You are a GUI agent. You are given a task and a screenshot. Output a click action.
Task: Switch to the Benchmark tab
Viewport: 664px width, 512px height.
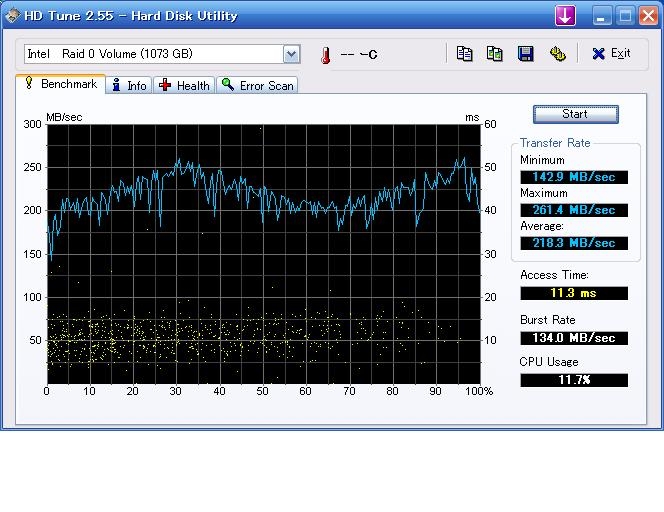tap(61, 84)
